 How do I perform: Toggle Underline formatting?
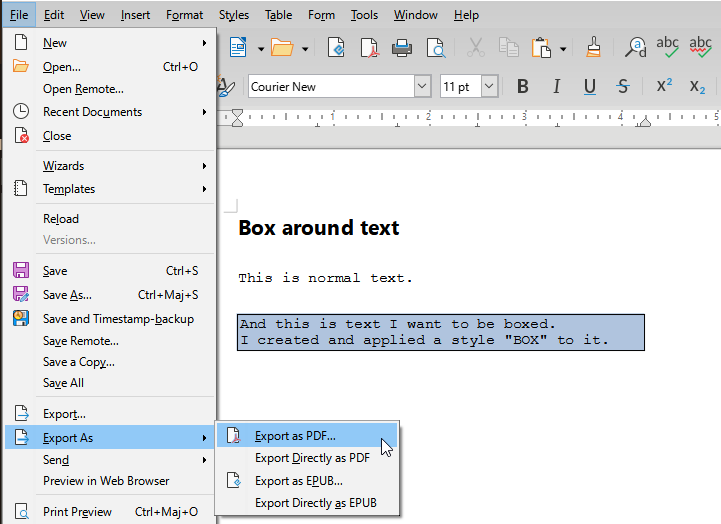[589, 86]
